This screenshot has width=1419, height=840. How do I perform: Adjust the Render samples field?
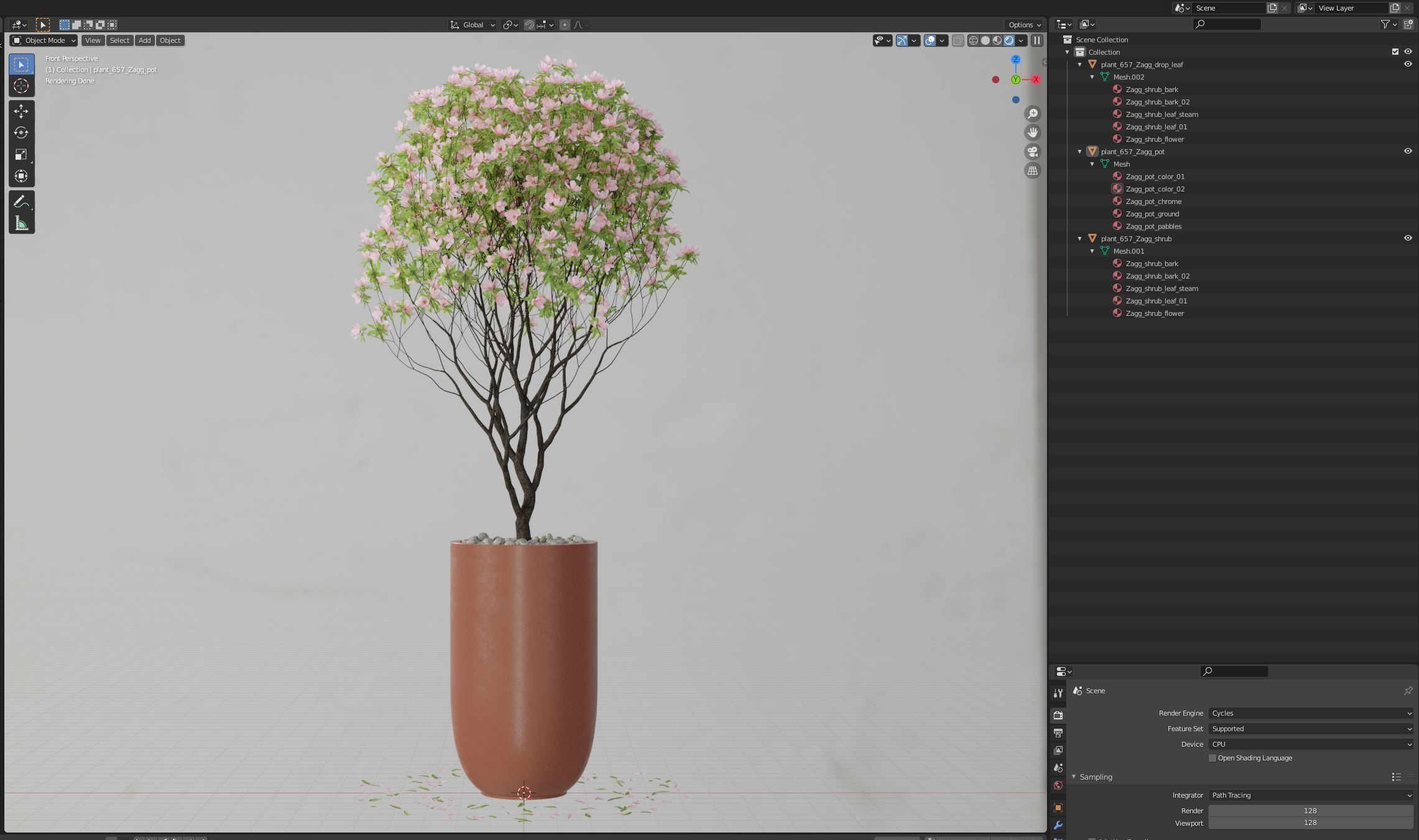[1311, 811]
